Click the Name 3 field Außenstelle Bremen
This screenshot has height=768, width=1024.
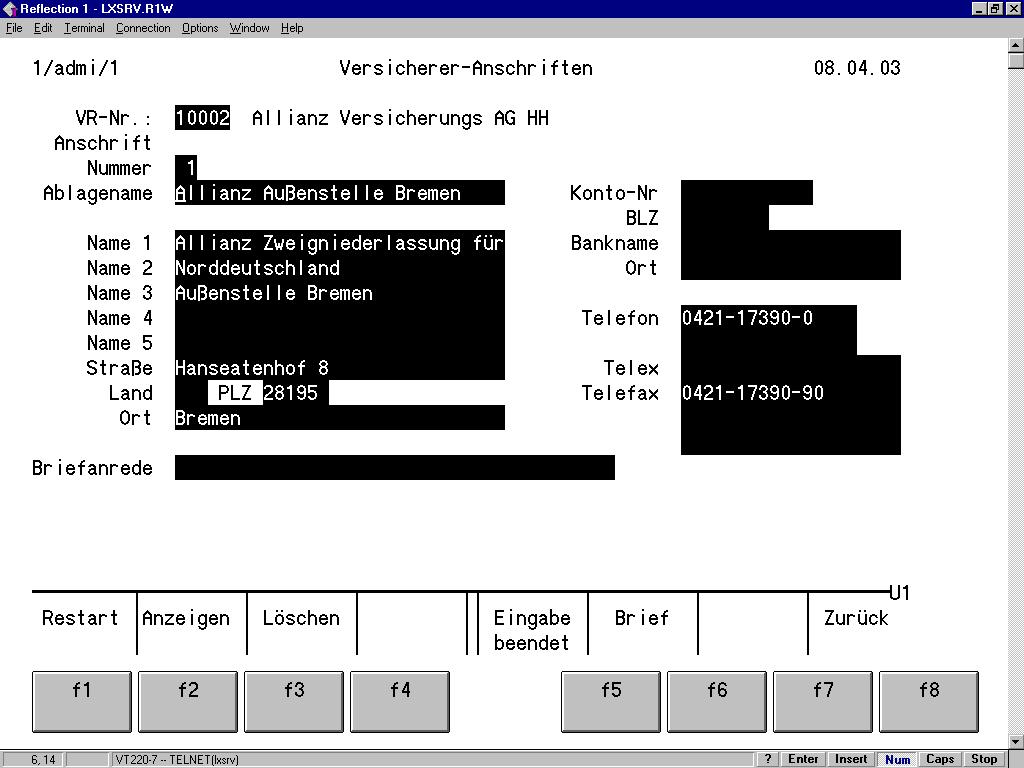coord(340,293)
